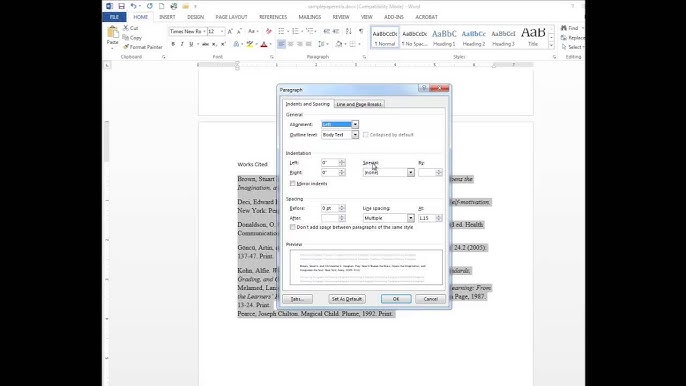The width and height of the screenshot is (686, 386).
Task: Enable the Mirror indents checkbox
Action: (x=293, y=183)
